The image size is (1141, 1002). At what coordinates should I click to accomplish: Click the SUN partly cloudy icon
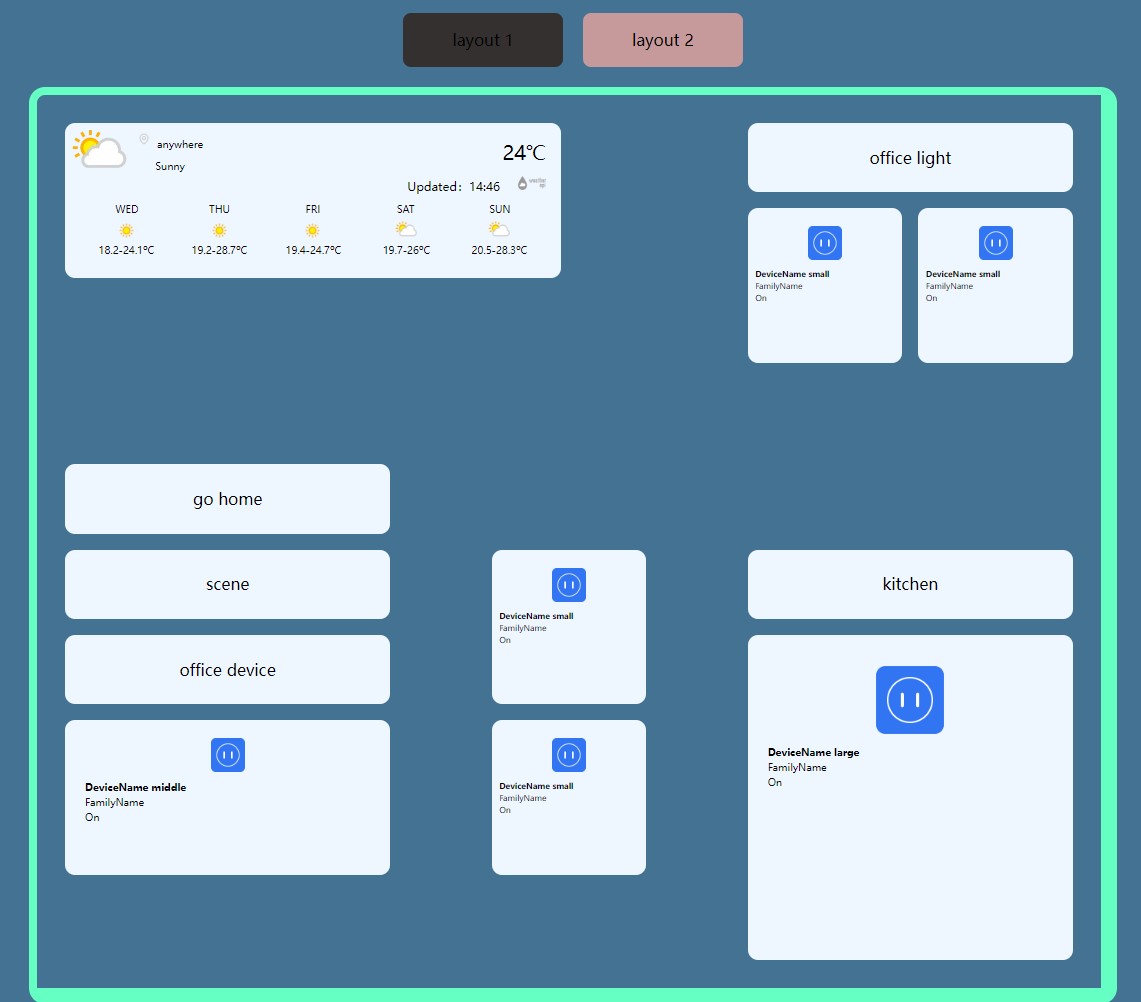(499, 230)
